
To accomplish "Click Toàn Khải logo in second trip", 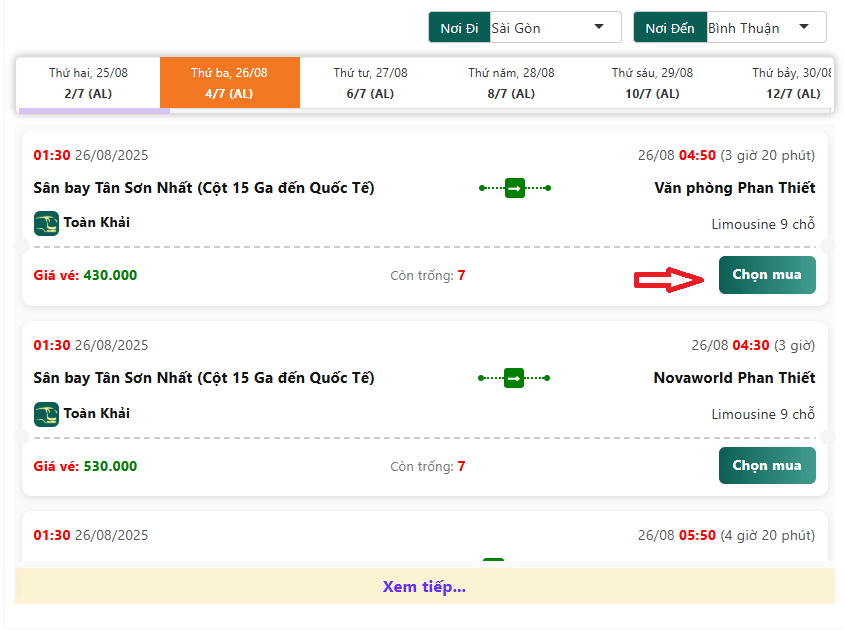I will coord(46,413).
